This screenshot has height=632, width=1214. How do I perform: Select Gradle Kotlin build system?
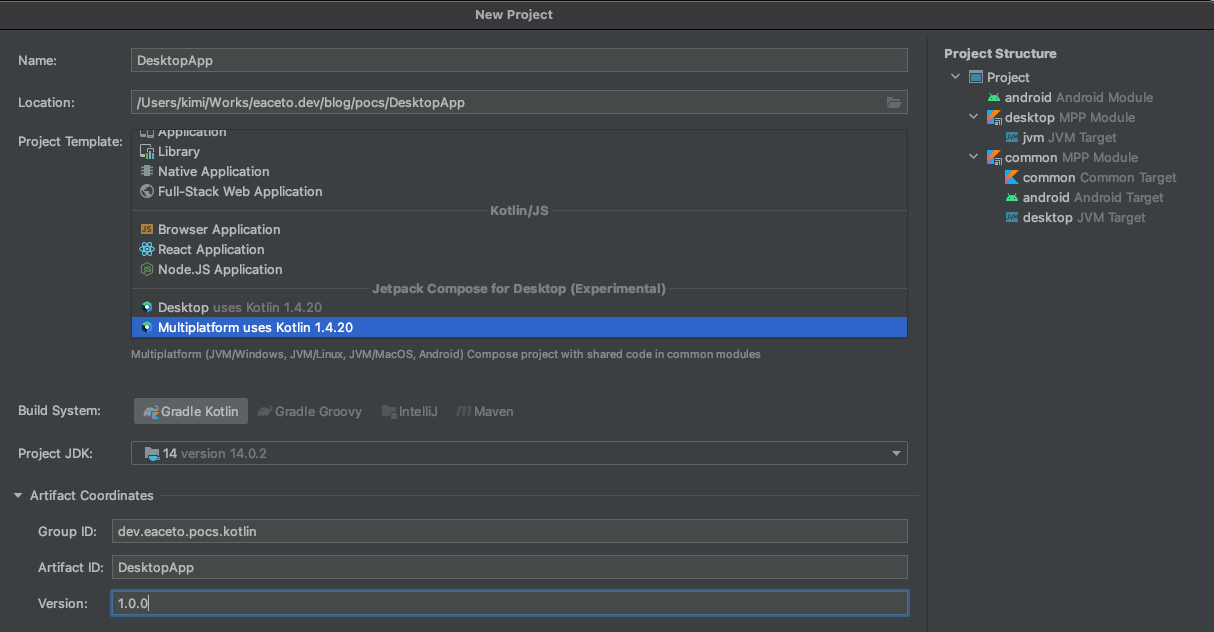coord(191,412)
